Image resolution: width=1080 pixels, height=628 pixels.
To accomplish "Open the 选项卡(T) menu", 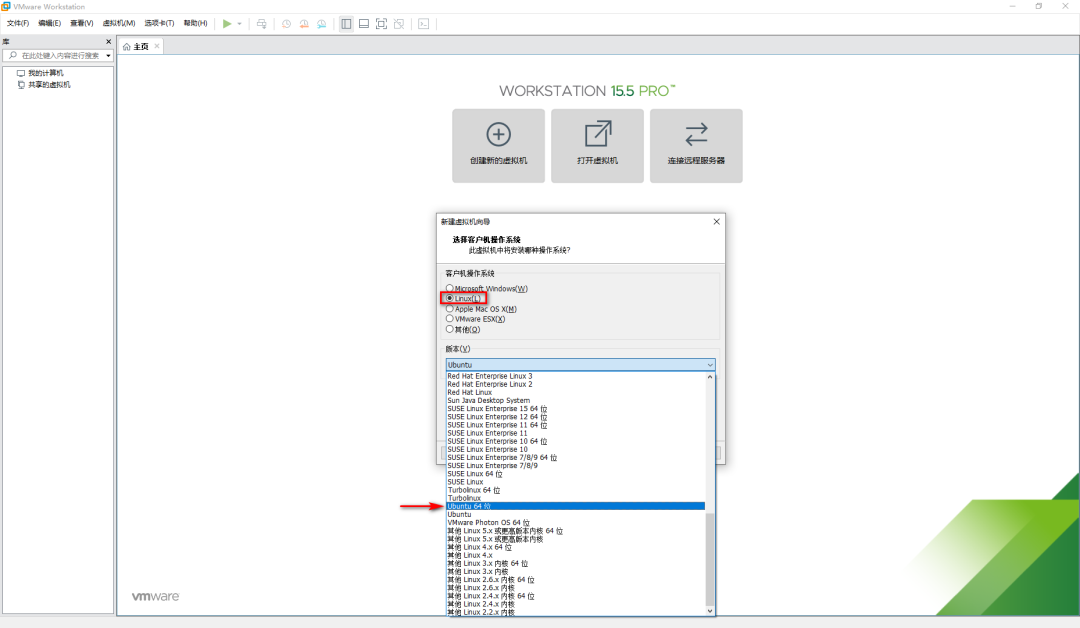I will [x=159, y=23].
